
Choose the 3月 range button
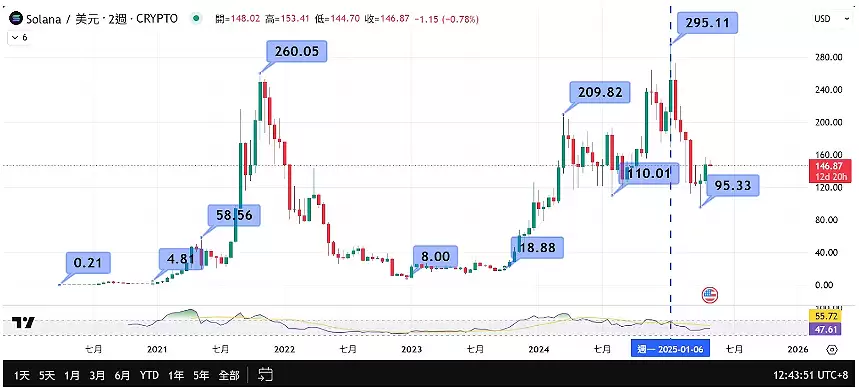pyautogui.click(x=97, y=375)
